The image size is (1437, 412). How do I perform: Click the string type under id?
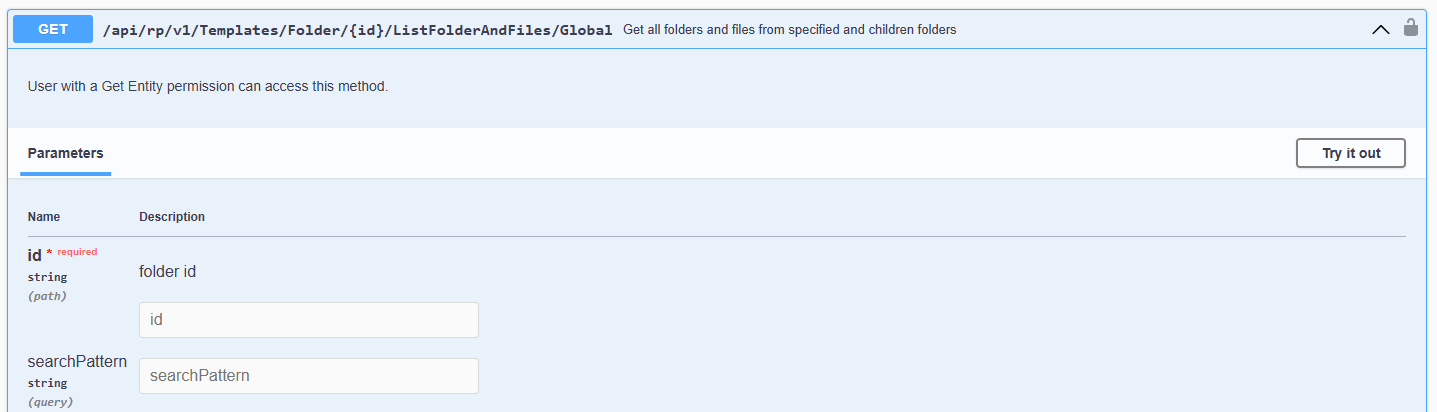tap(47, 277)
